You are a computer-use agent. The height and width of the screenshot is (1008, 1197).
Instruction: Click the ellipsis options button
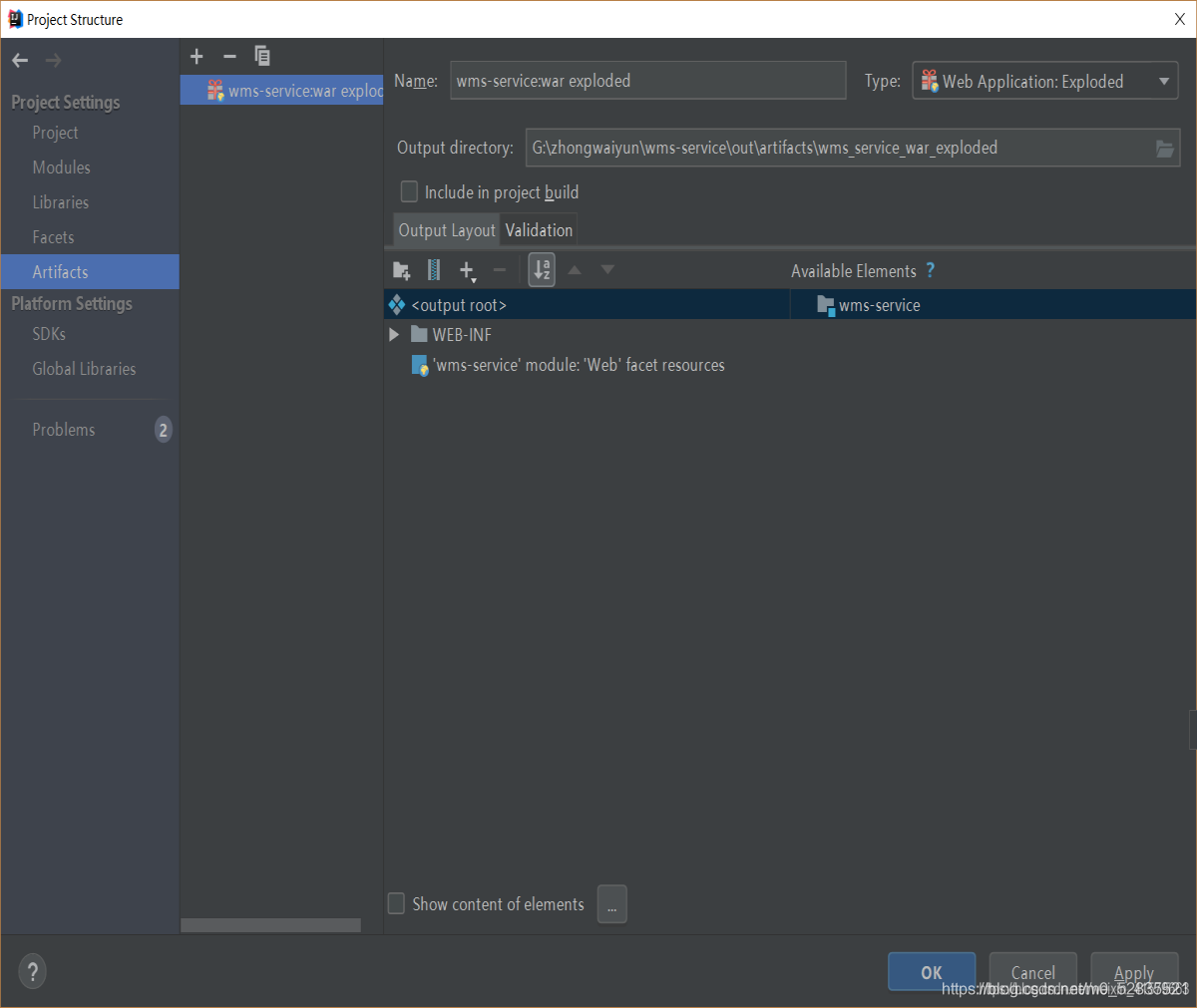(611, 904)
